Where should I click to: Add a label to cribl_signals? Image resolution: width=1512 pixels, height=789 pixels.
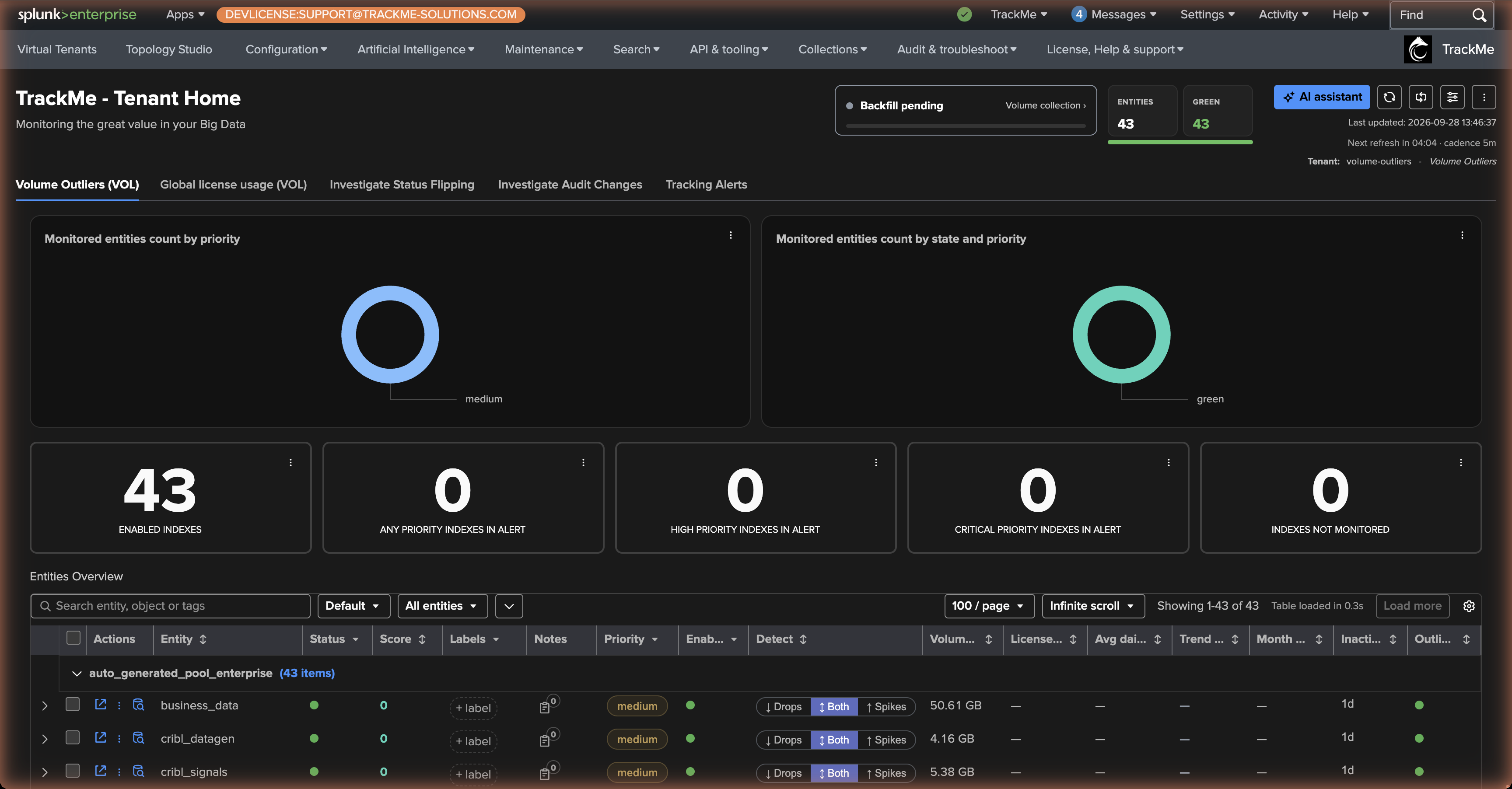click(x=473, y=774)
